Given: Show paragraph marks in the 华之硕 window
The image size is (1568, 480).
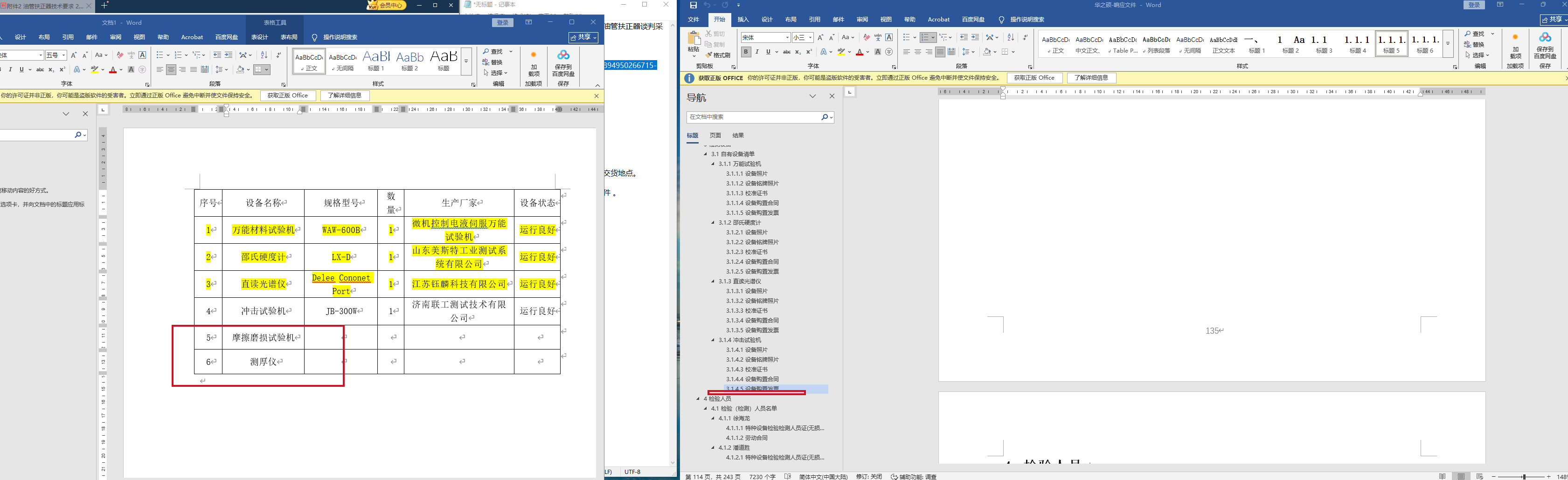Looking at the screenshot, I should click(1026, 37).
